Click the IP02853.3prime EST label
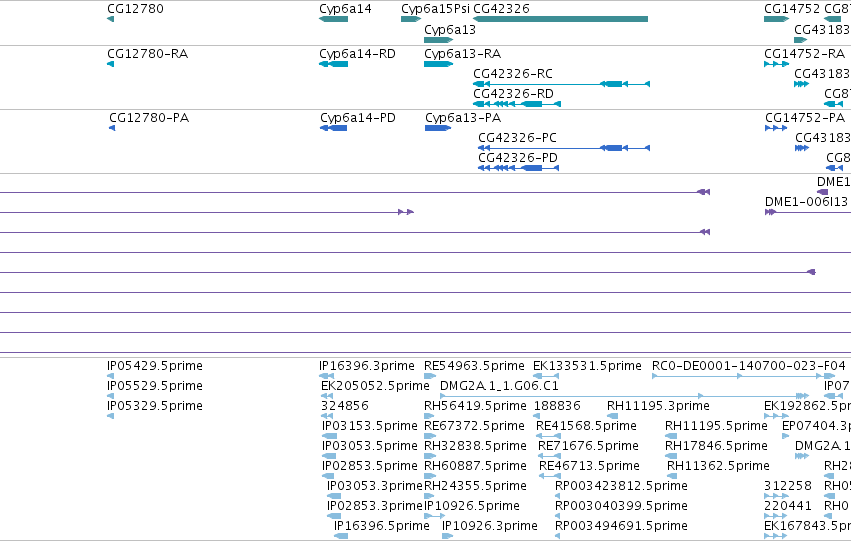 pyautogui.click(x=374, y=506)
